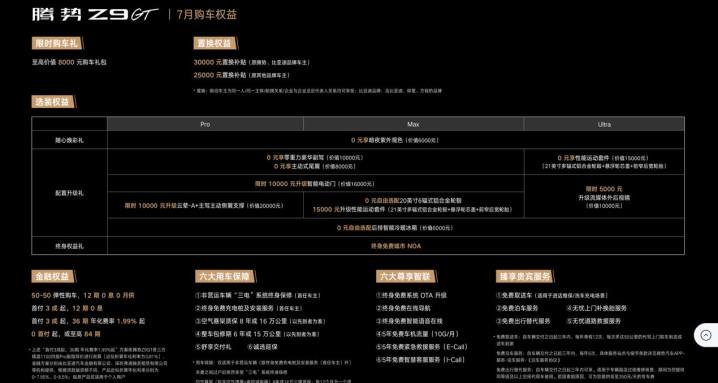This screenshot has height=383, width=718.
Task: Click the 金融权益 section label
Action: [x=53, y=277]
